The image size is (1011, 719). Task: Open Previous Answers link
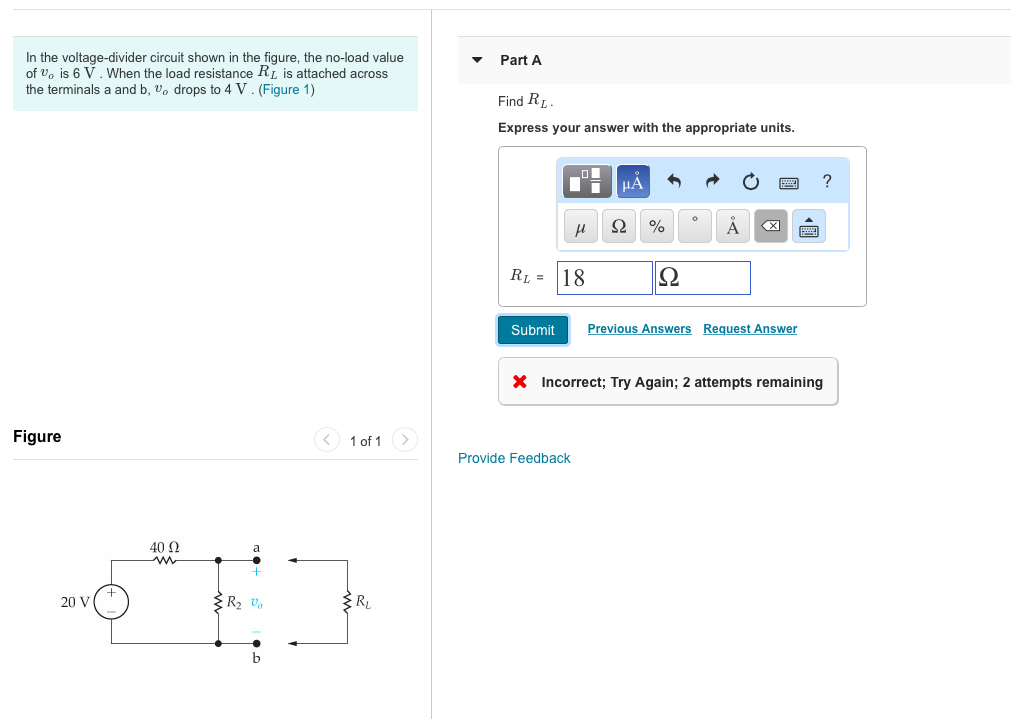coord(639,329)
